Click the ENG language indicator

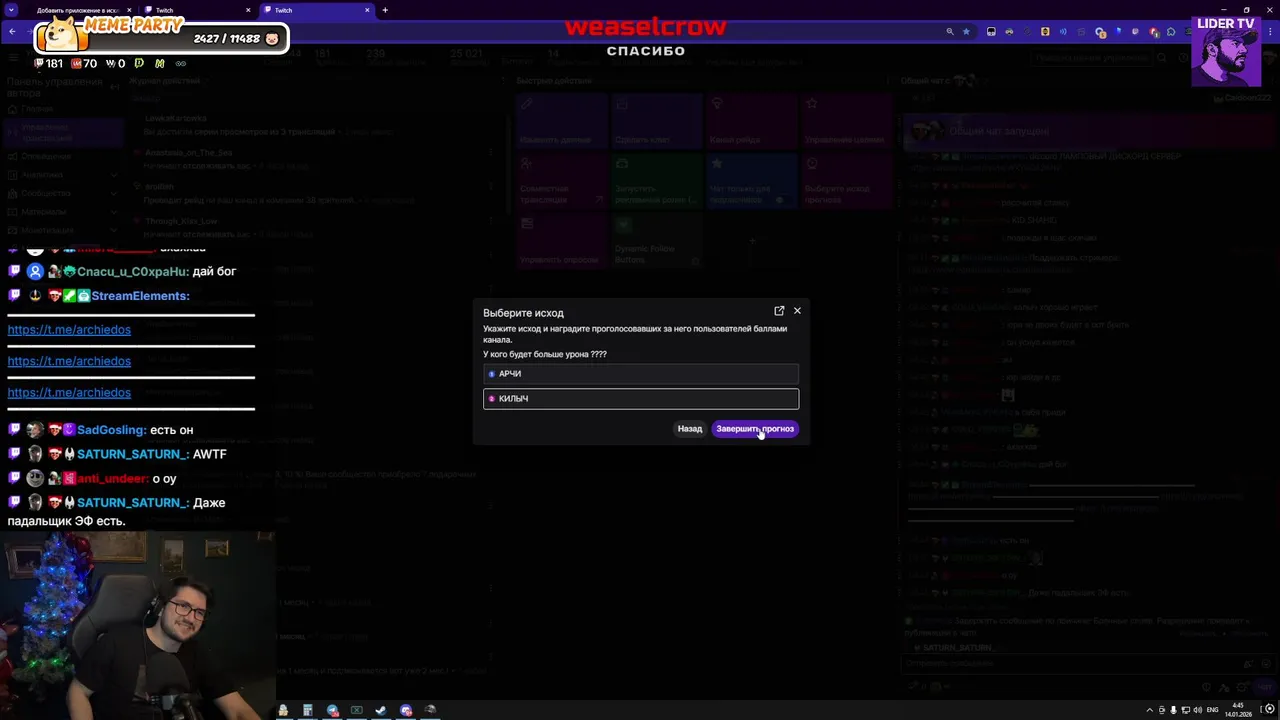coord(1212,710)
